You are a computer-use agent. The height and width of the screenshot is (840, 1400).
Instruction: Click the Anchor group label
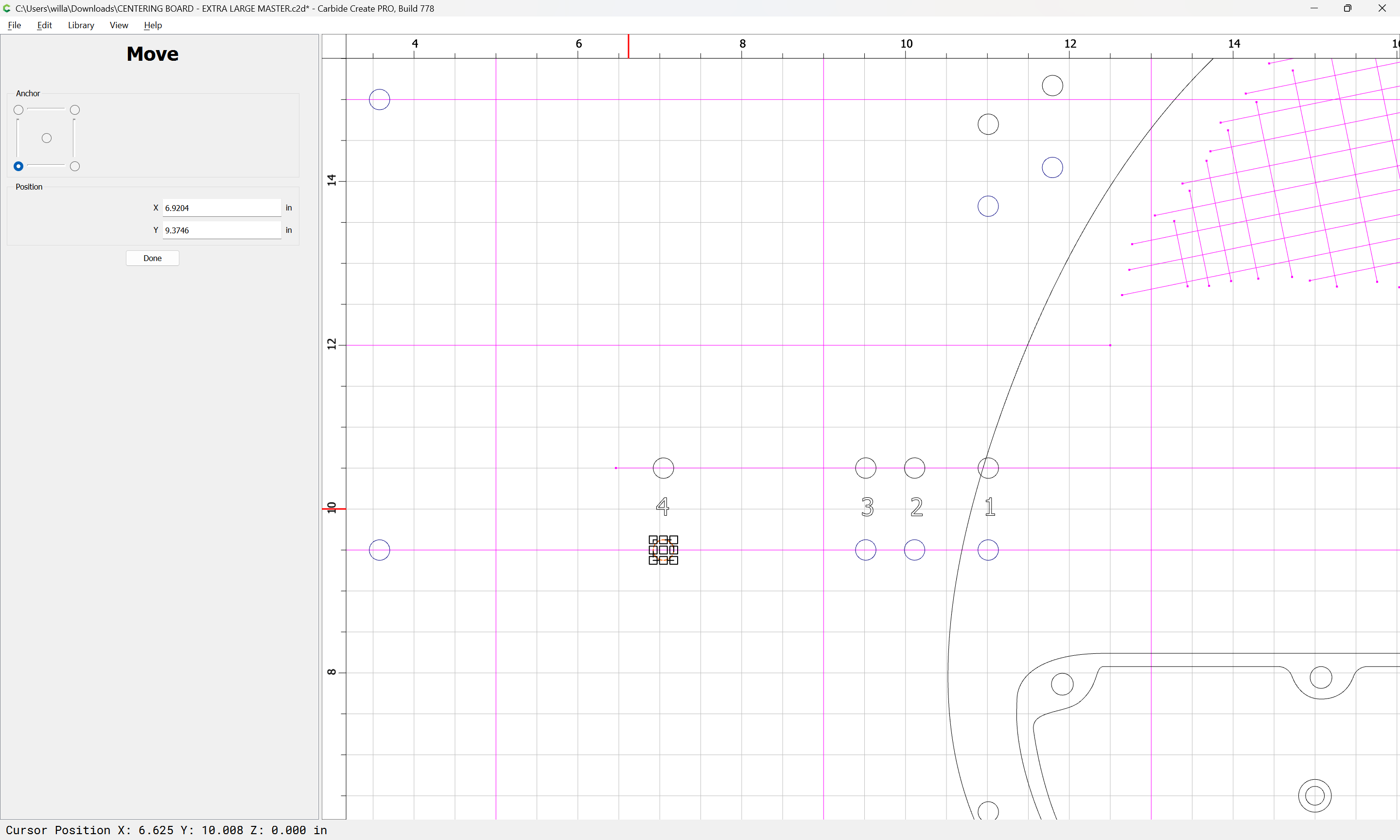pos(28,93)
